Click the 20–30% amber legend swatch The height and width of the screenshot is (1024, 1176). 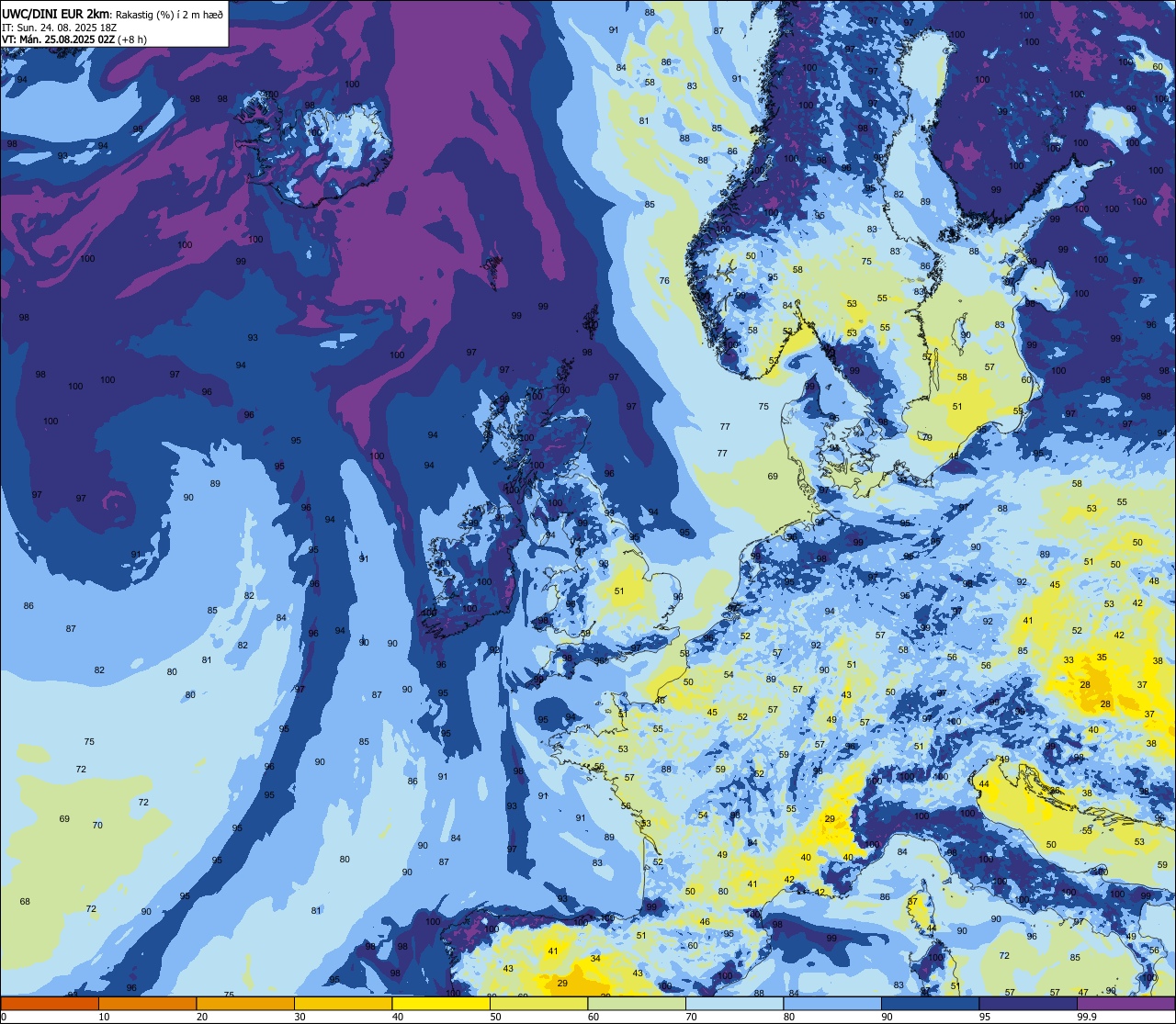245,1003
